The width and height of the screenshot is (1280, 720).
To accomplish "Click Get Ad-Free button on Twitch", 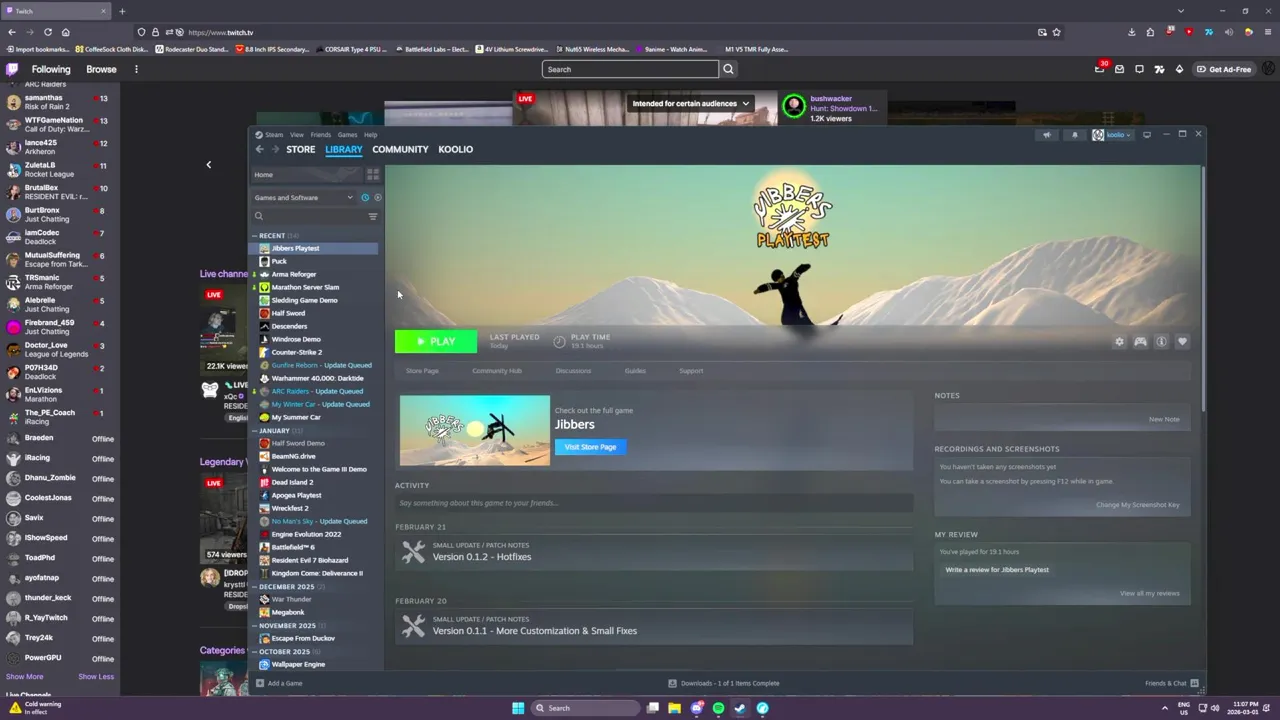I will [1224, 69].
